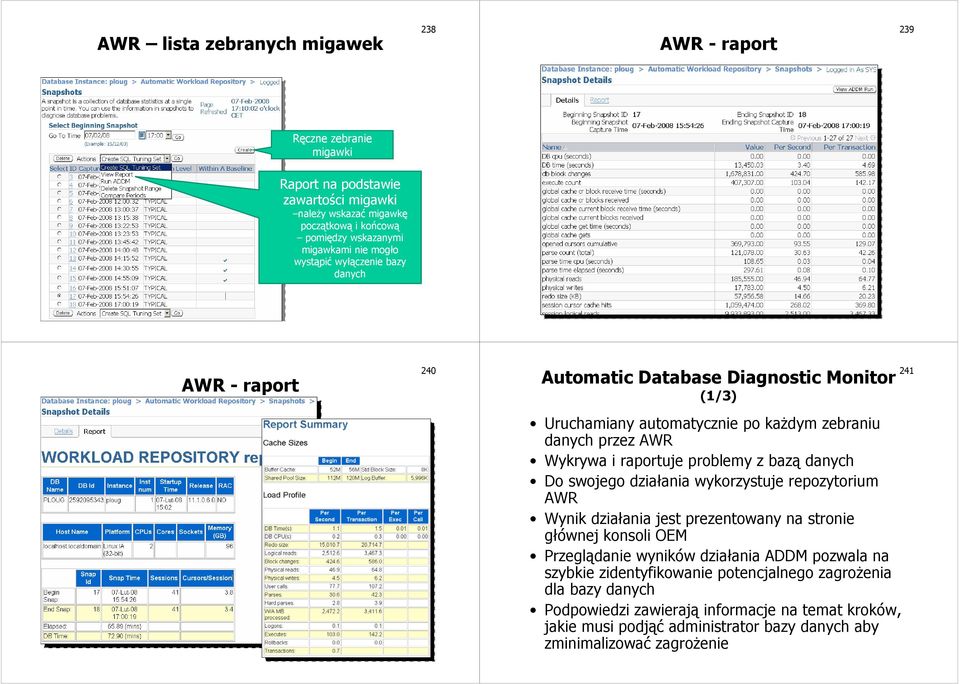Open the Snapshots breadcrumb on slide 240
960x684 pixels.
(287, 401)
